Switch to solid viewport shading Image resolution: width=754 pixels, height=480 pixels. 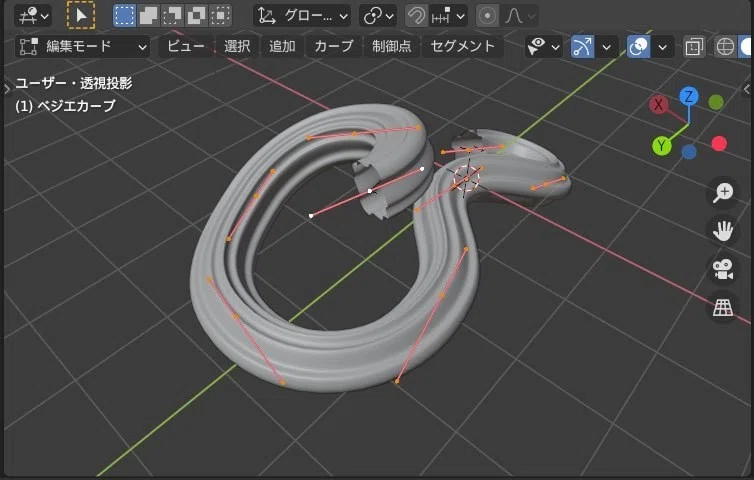(x=745, y=47)
